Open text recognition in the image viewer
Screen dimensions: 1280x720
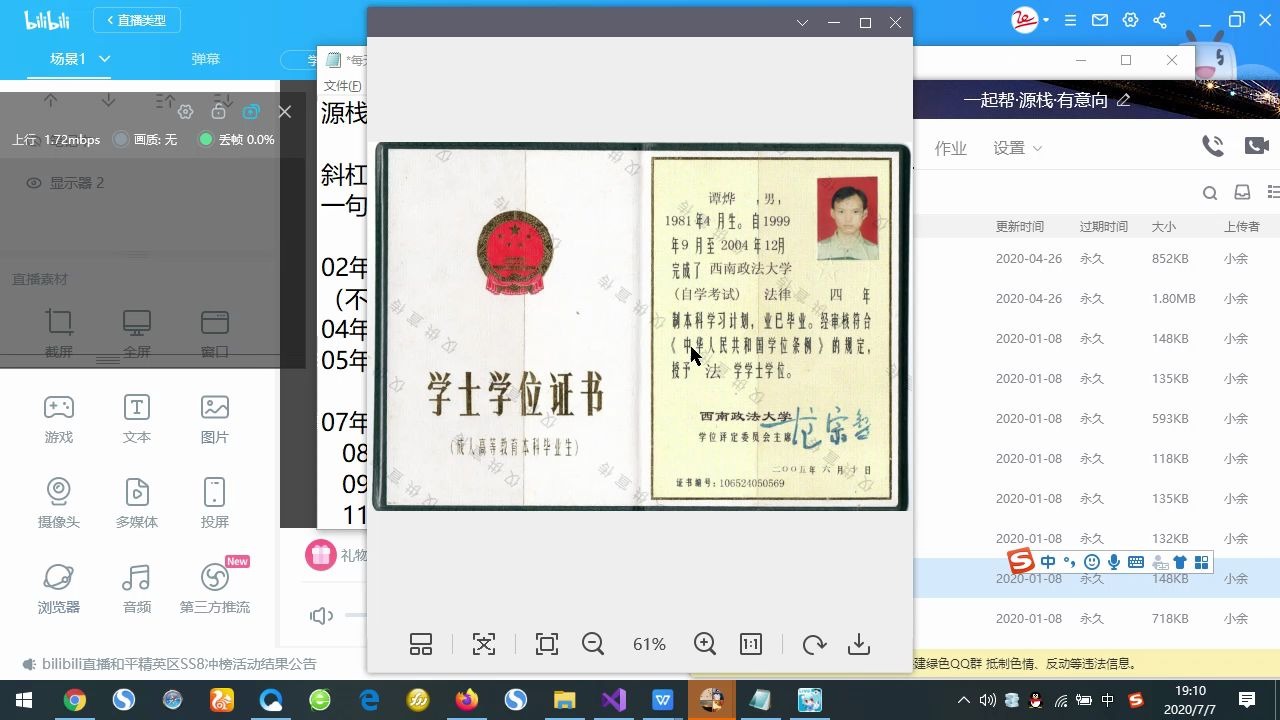(x=484, y=645)
